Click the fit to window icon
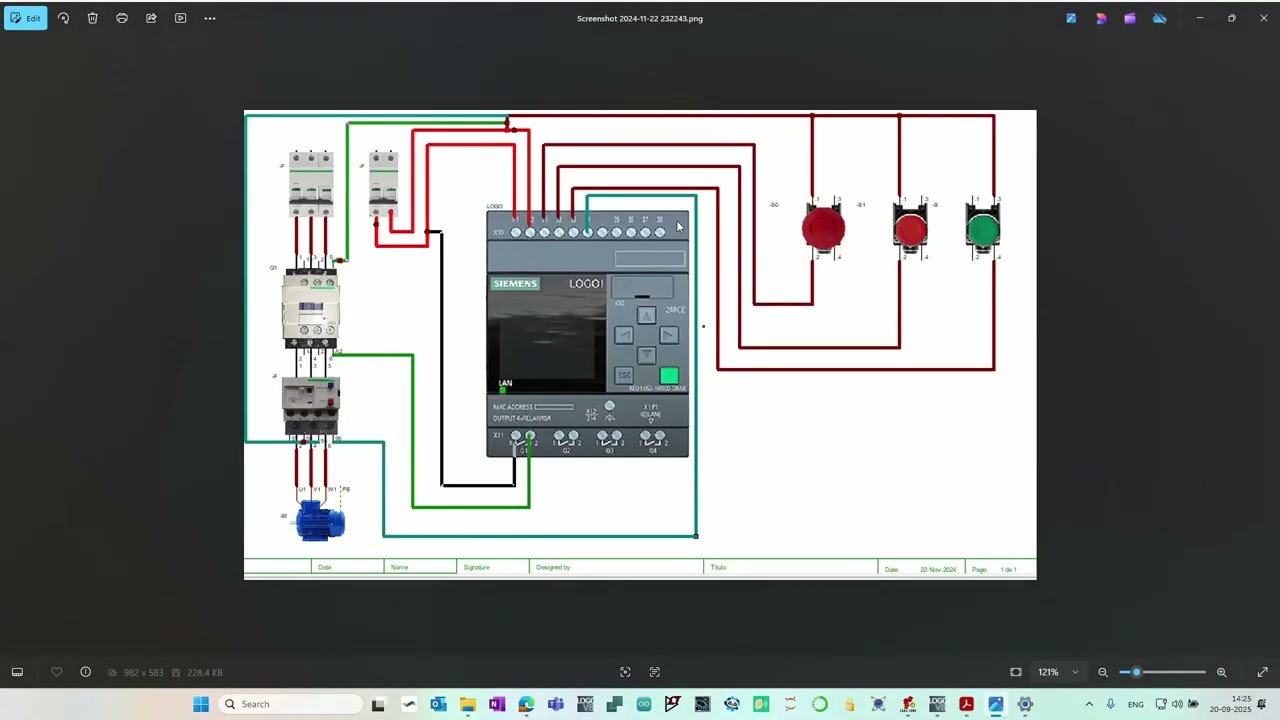1280x720 pixels. [1016, 672]
